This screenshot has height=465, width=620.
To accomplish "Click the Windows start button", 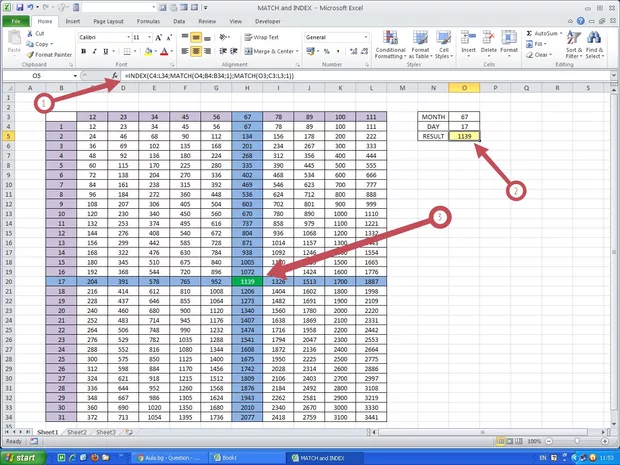I will [23, 458].
